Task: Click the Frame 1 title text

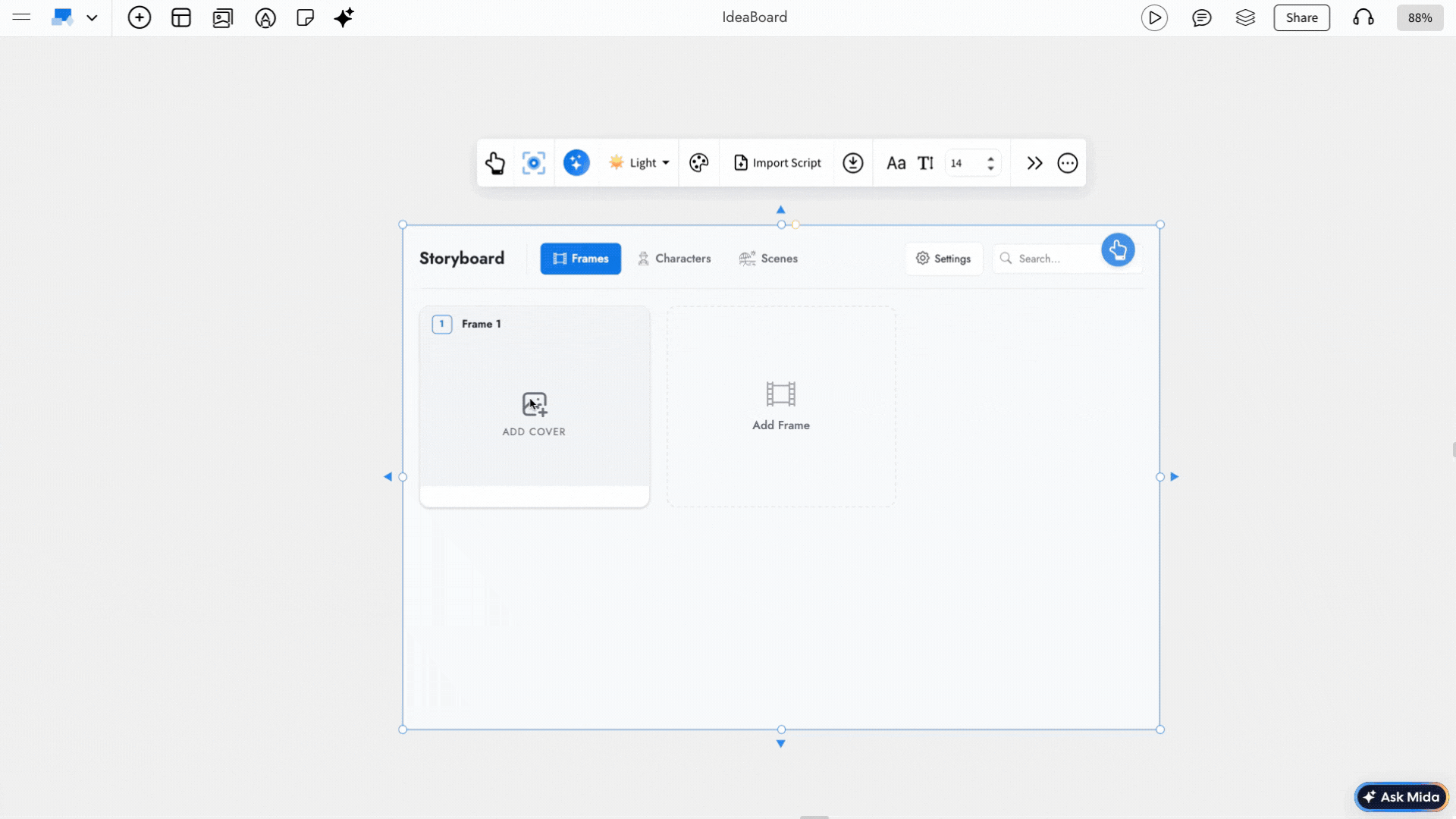Action: [x=482, y=324]
